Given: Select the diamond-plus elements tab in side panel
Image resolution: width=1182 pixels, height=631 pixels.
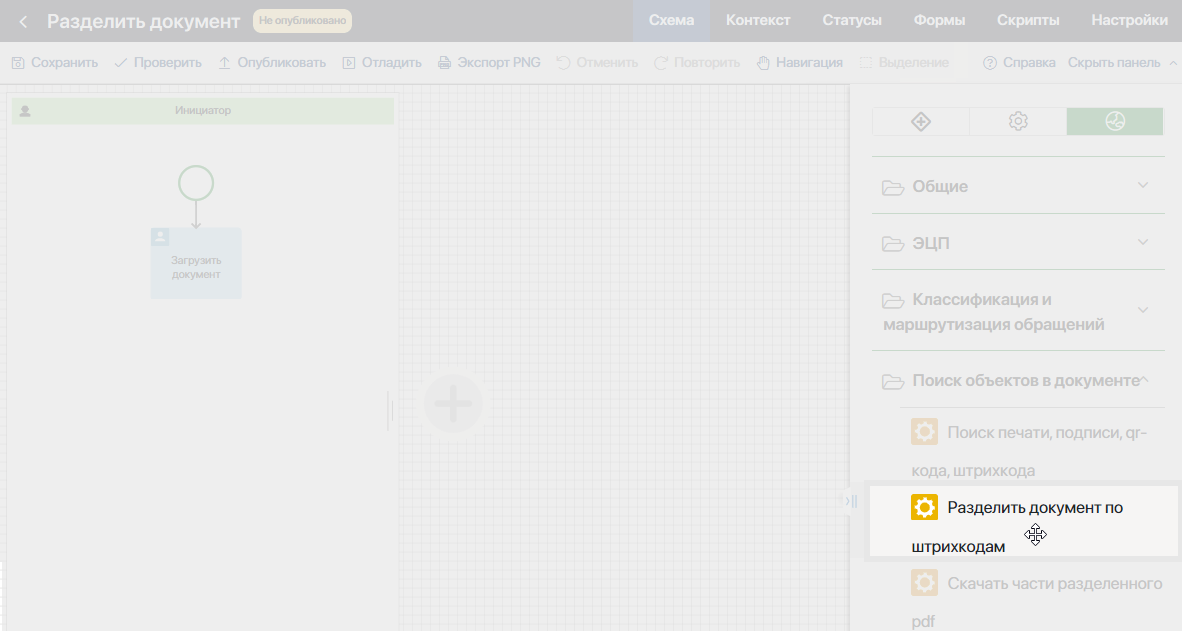Looking at the screenshot, I should (921, 121).
